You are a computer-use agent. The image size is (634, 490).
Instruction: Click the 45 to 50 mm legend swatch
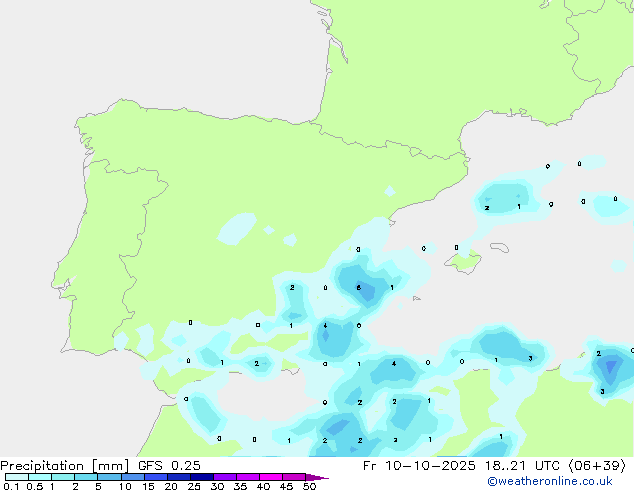point(294,477)
